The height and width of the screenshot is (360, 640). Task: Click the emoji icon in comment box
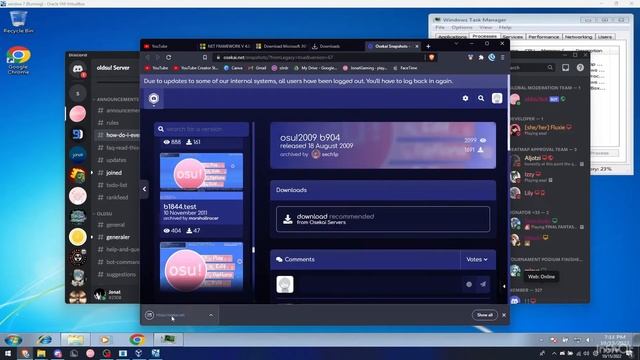(x=469, y=284)
